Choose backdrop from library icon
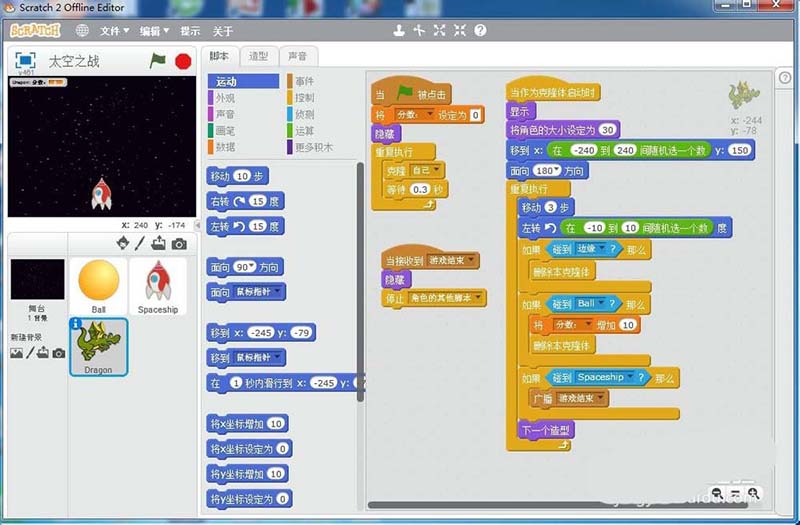The height and width of the screenshot is (525, 800). 16,353
